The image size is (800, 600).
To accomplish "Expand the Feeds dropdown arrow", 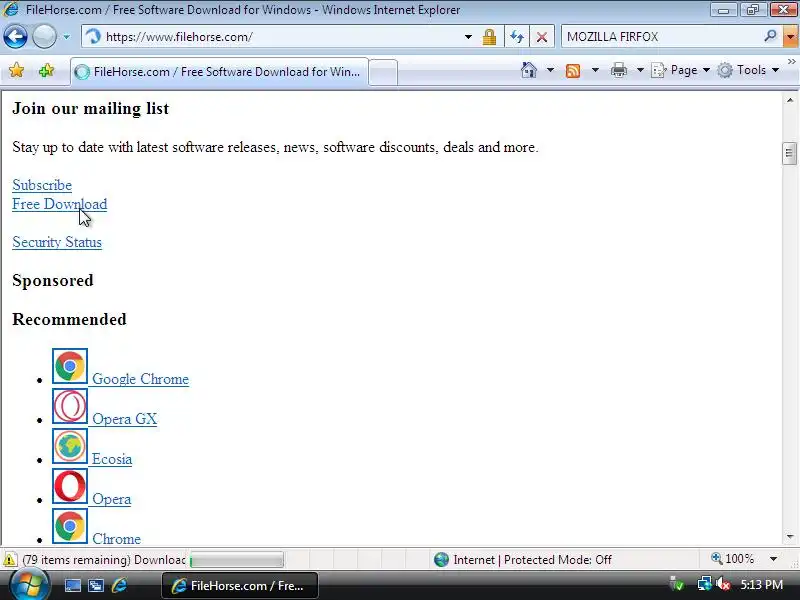I will click(595, 70).
